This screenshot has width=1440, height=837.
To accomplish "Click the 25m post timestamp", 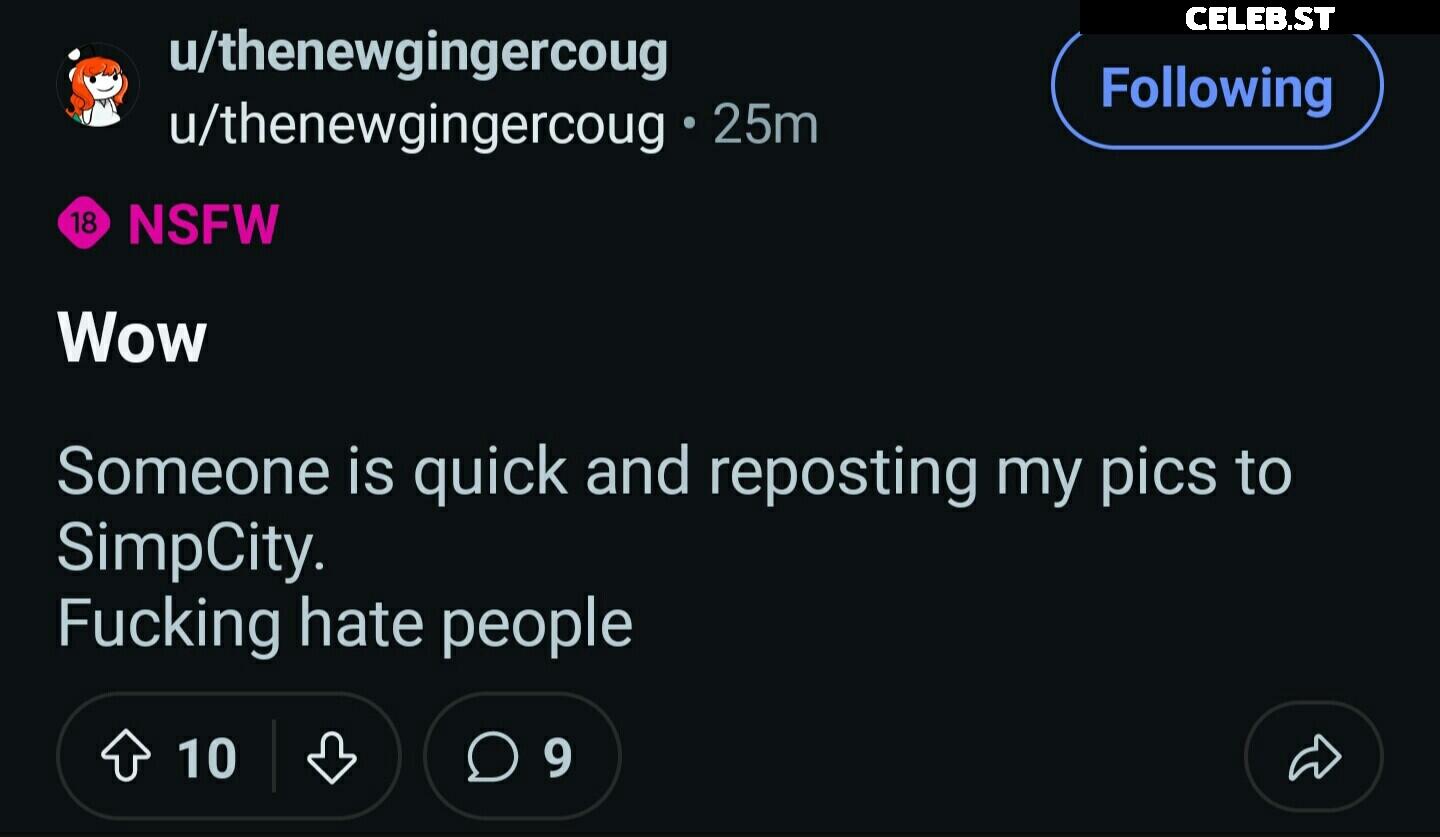I will (x=765, y=126).
